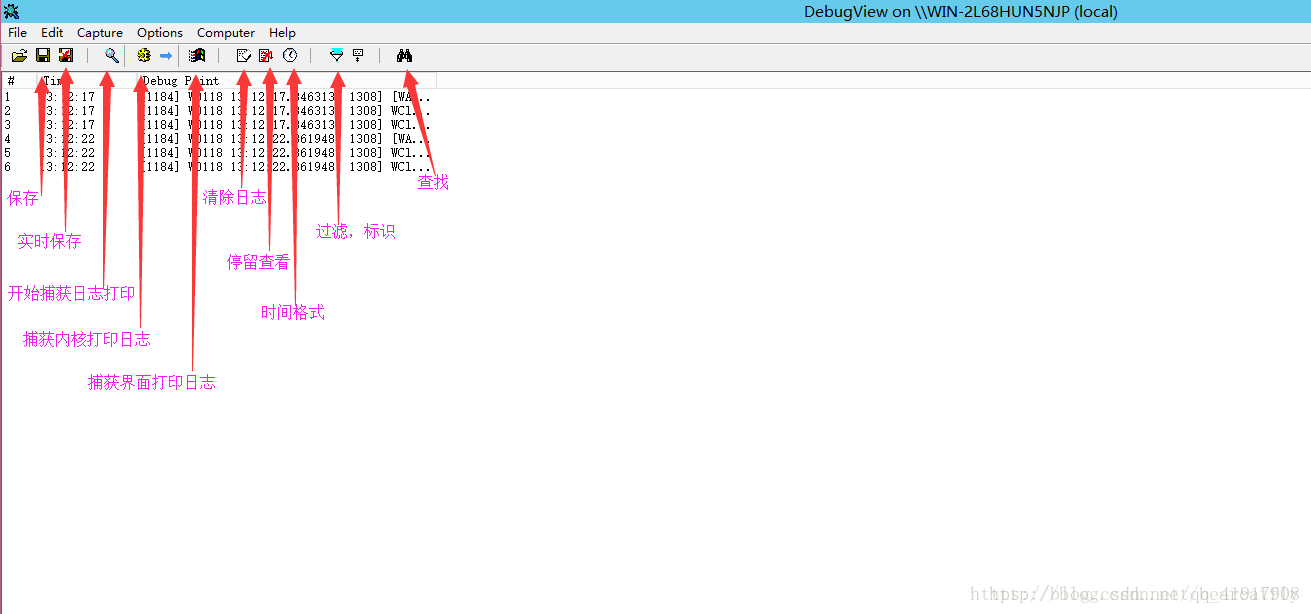The width and height of the screenshot is (1311, 614).
Task: Click the # column header
Action: click(19, 81)
